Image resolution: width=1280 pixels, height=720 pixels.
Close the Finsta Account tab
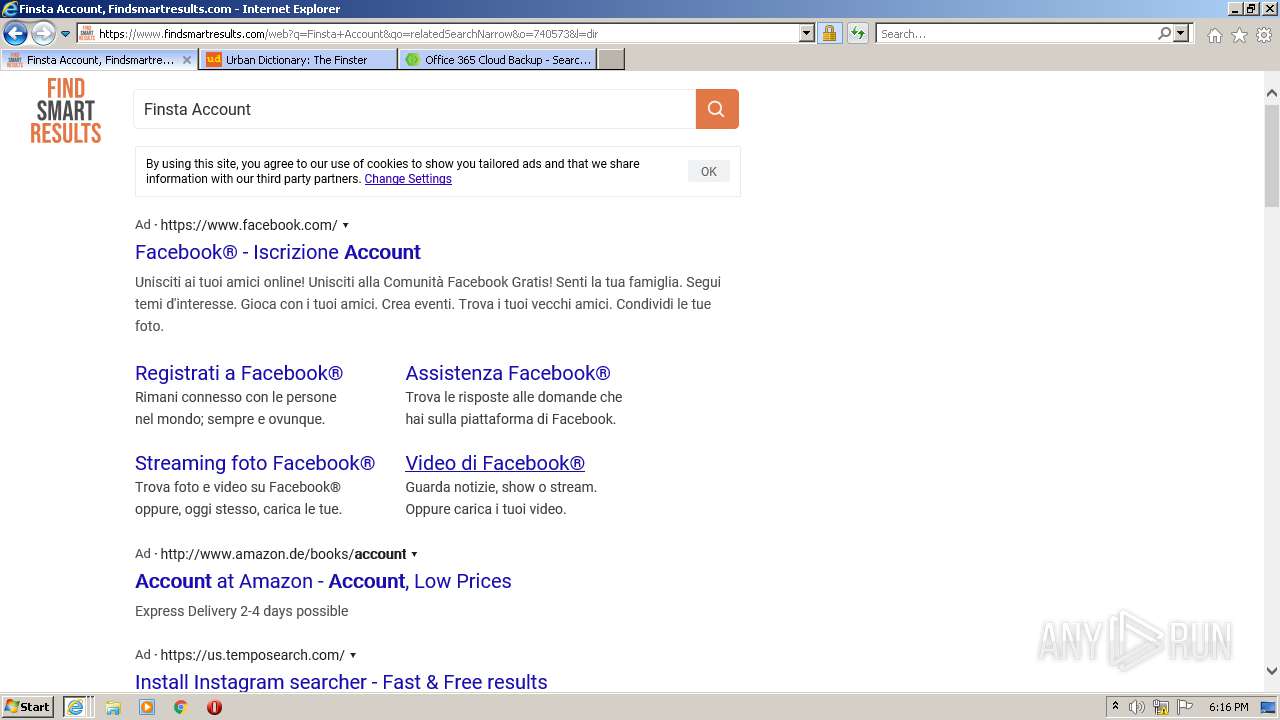[x=186, y=60]
